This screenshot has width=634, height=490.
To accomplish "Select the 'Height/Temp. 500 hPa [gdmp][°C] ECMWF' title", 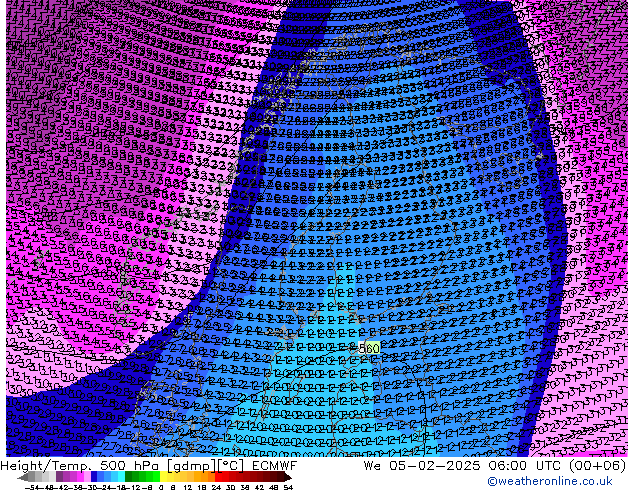I will click(x=148, y=466).
